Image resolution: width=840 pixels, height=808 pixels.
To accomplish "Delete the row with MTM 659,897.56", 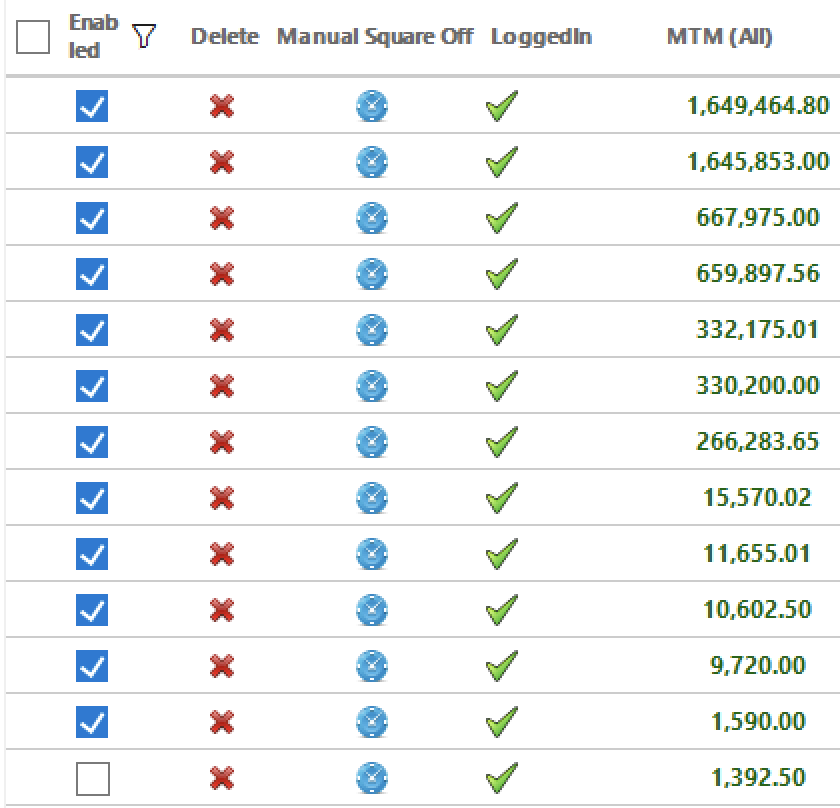I will click(222, 274).
